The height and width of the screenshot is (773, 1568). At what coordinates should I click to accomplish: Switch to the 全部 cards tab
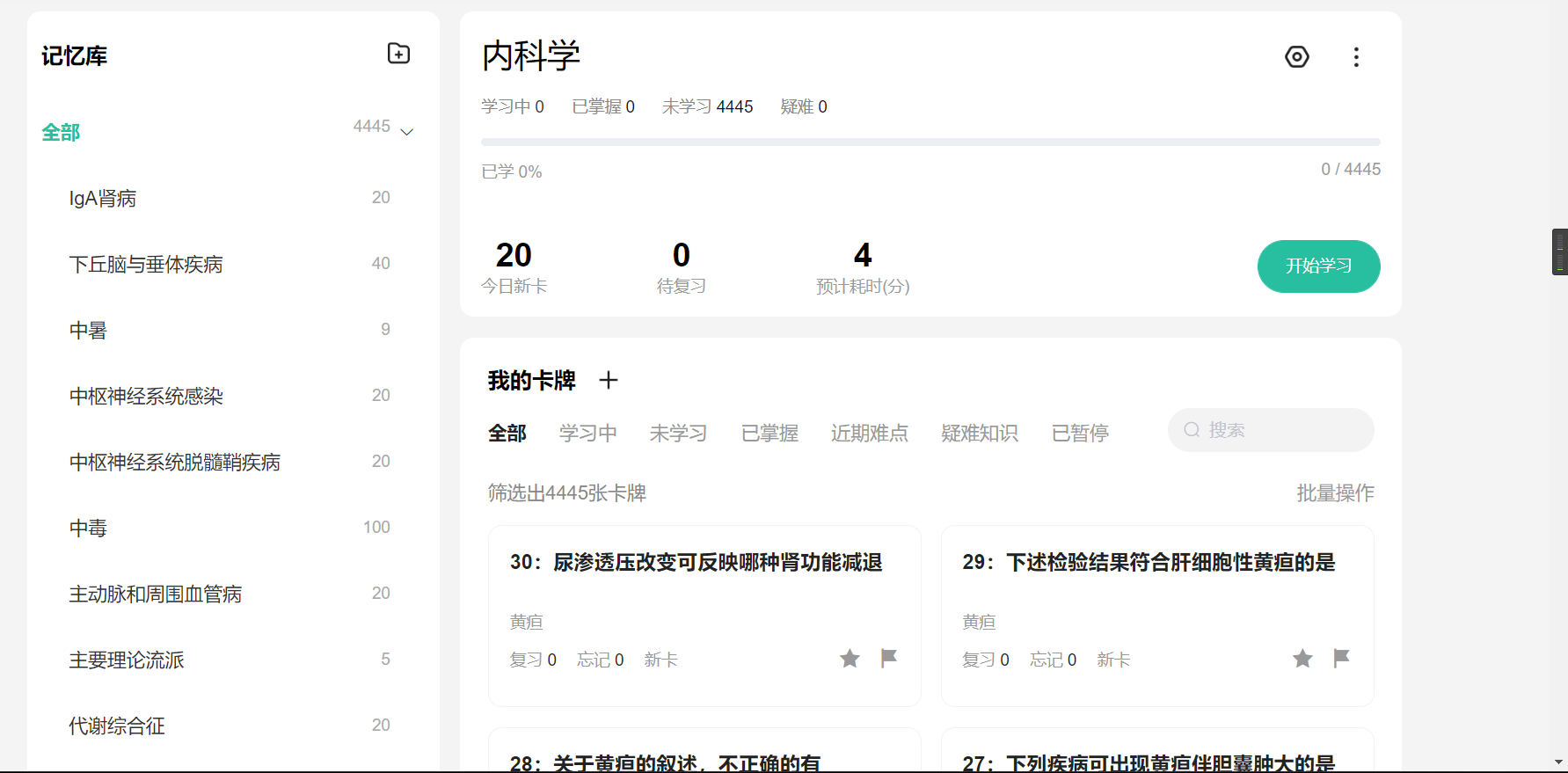tap(507, 434)
